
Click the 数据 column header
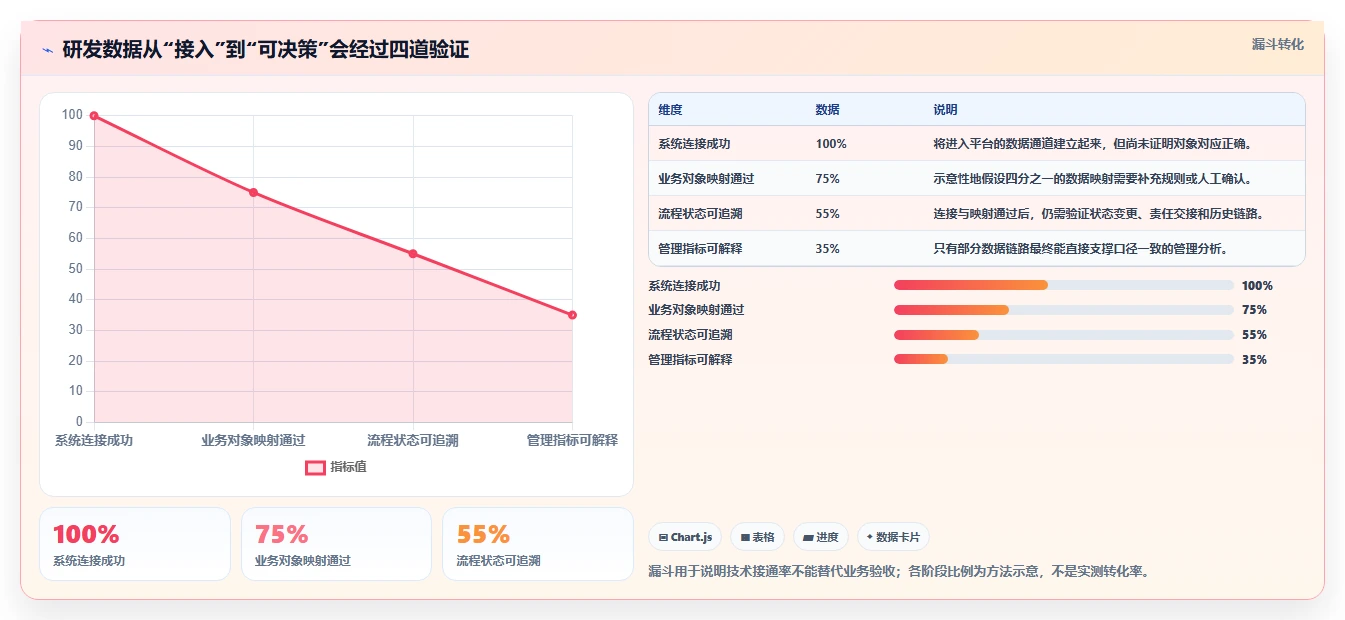pyautogui.click(x=828, y=110)
